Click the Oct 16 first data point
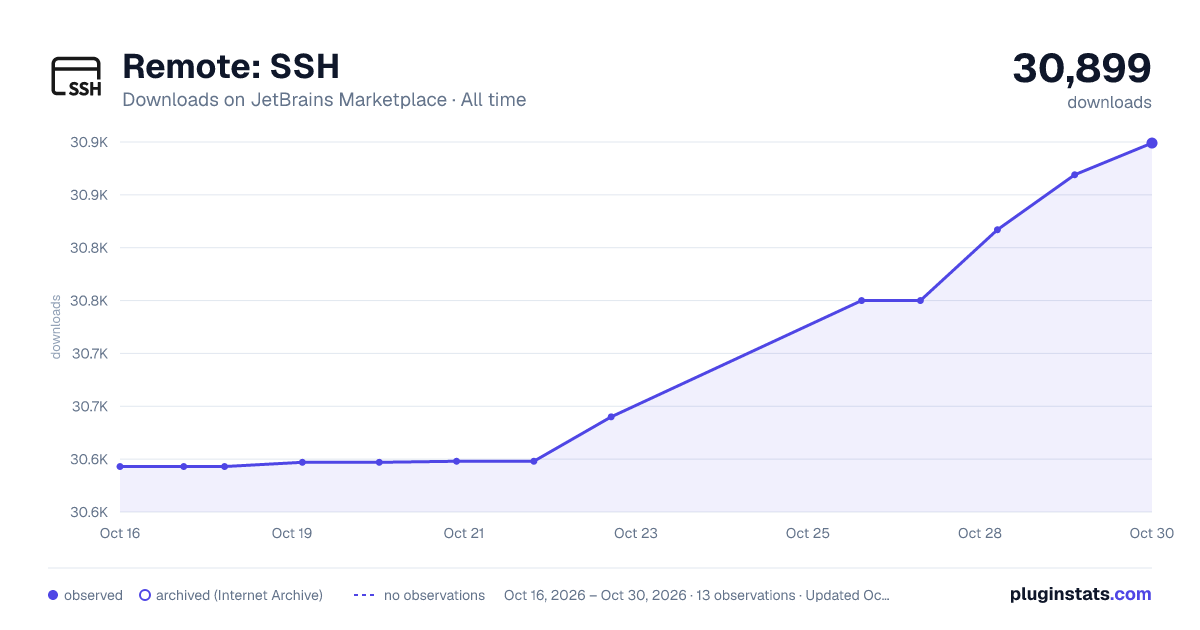 pos(120,466)
